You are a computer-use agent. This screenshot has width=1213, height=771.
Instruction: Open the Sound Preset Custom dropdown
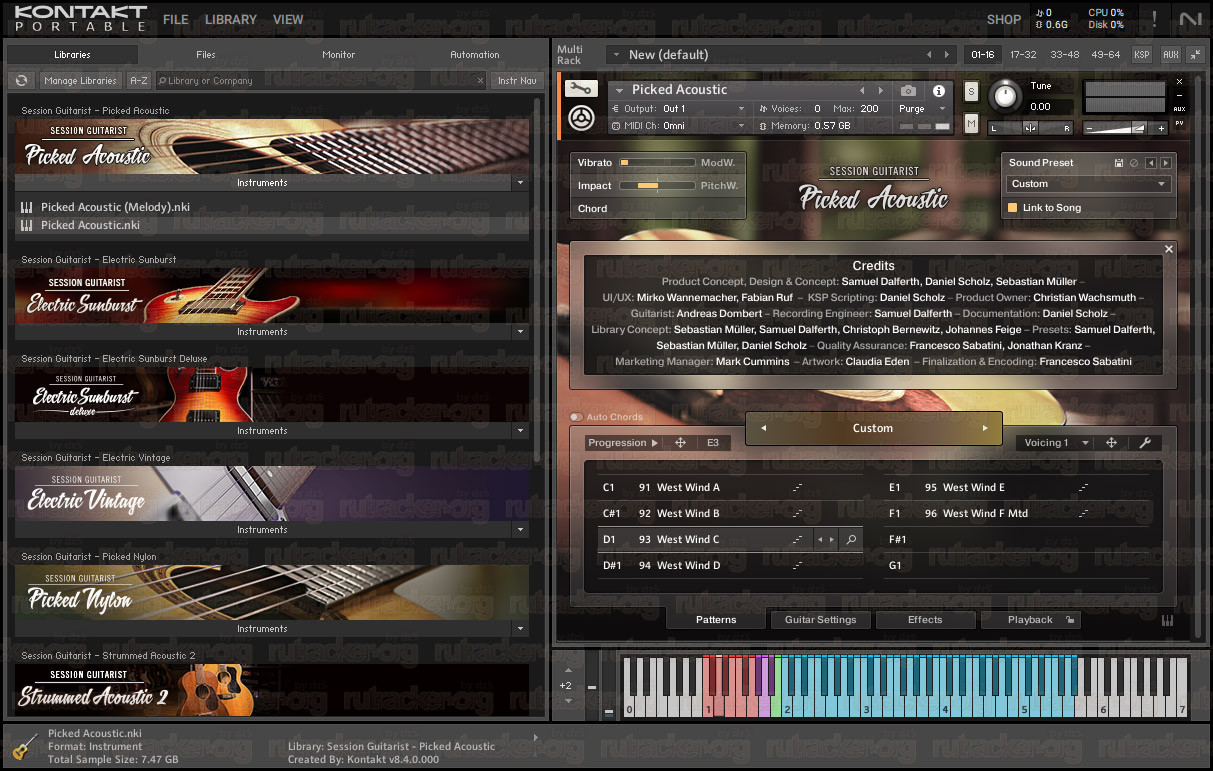pos(1088,184)
